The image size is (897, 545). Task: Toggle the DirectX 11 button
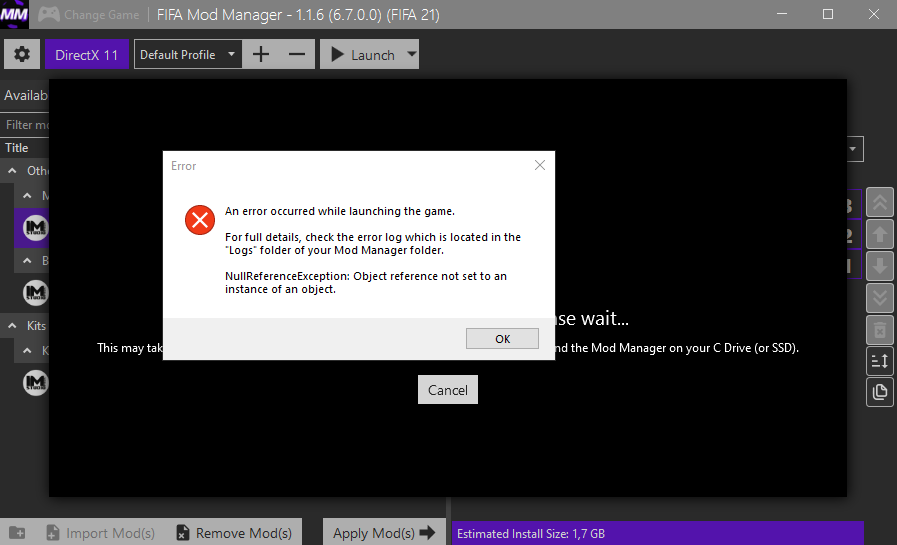tap(87, 54)
